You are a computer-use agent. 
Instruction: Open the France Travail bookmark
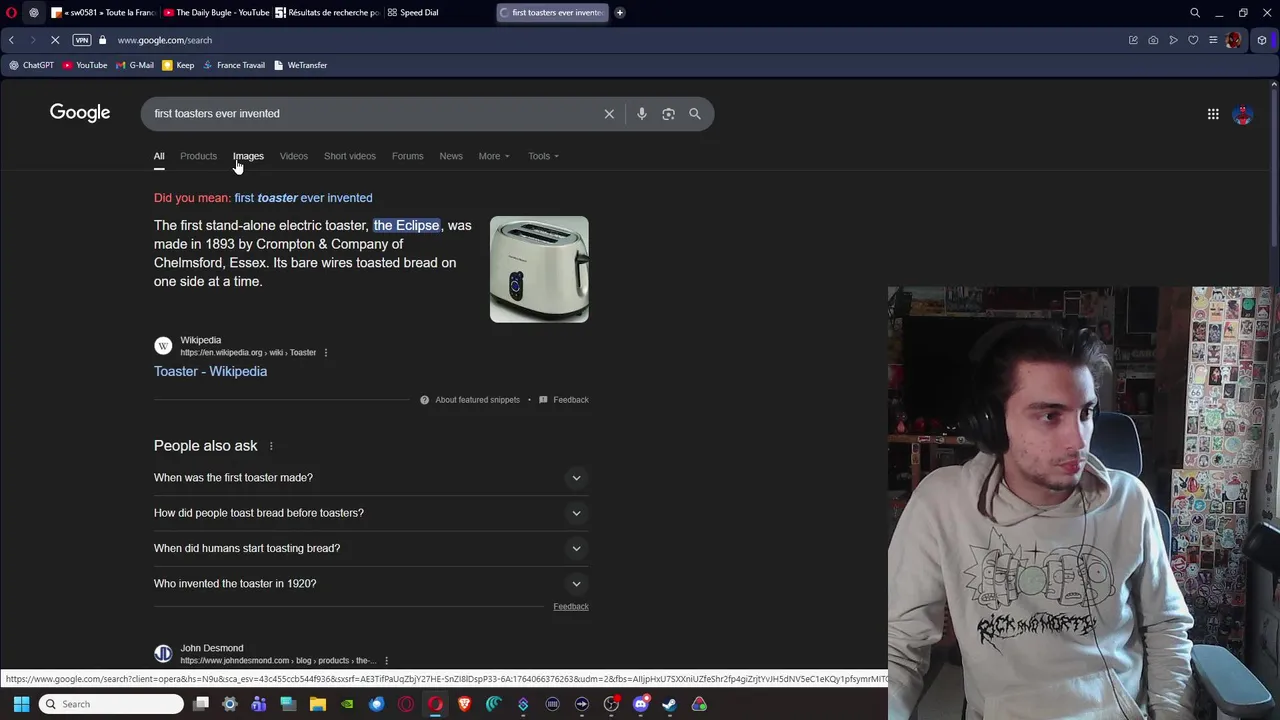coord(234,65)
